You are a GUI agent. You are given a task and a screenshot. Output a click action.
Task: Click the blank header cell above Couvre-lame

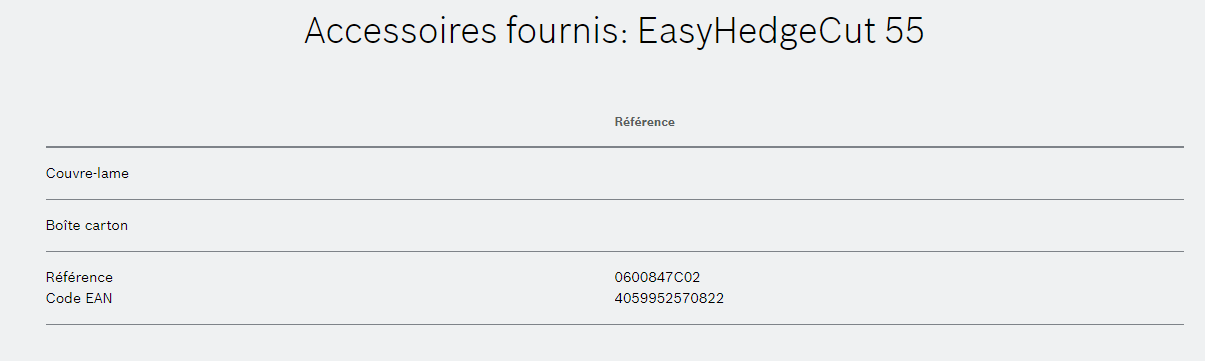coord(329,122)
